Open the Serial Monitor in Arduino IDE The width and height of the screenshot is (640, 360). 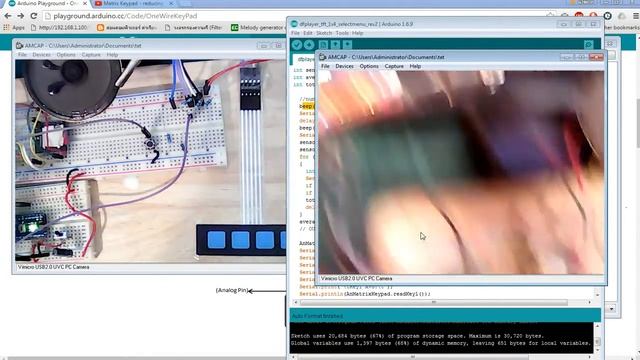click(589, 45)
